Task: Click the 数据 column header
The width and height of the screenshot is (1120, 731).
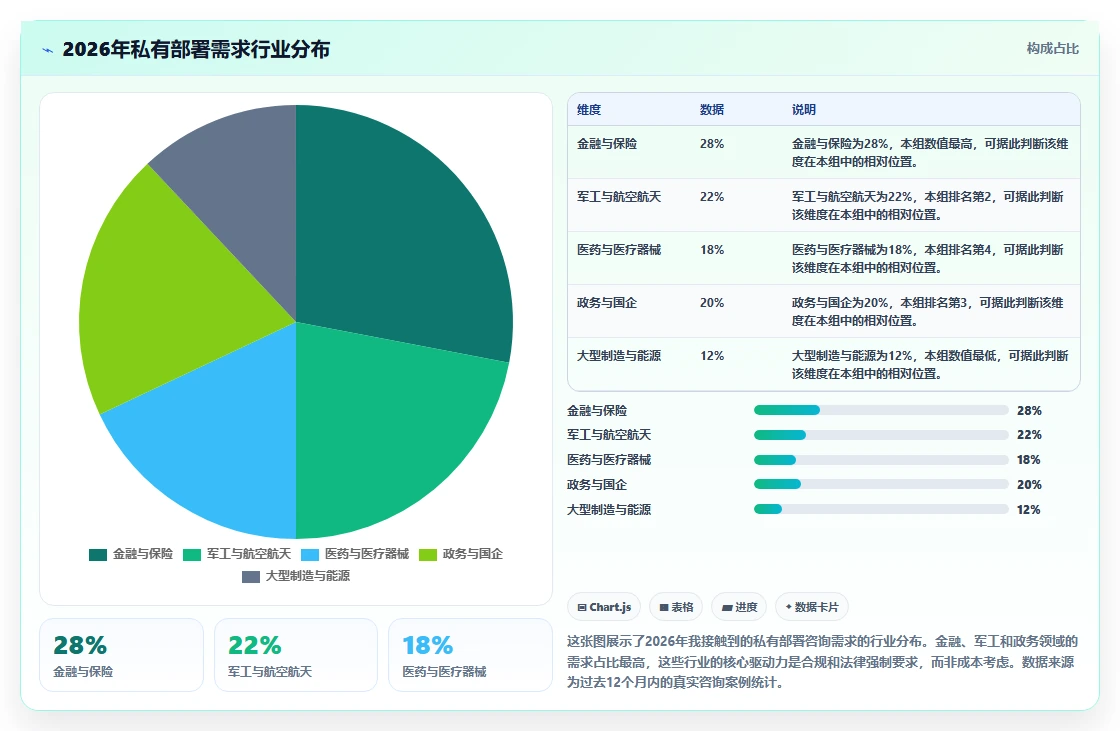Action: 712,110
